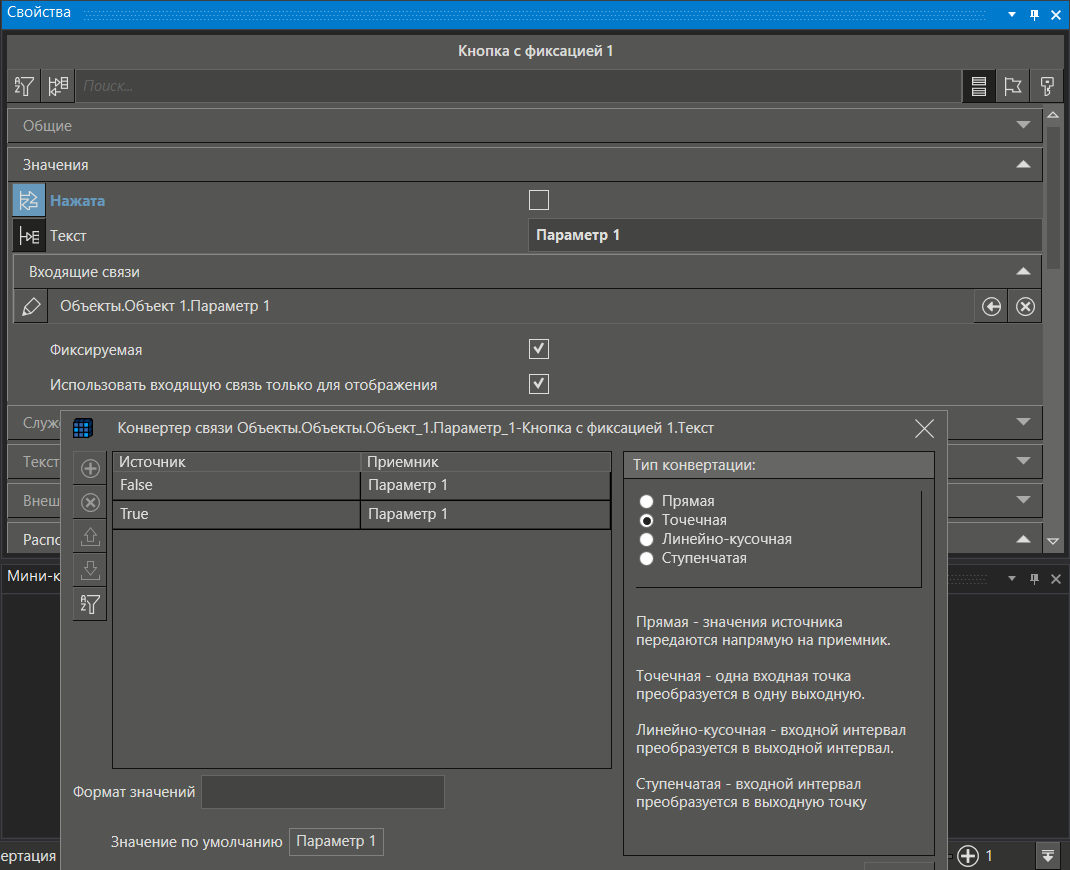Select the Линейно-кусочная radio option
Viewport: 1070px width, 870px height.
tap(647, 539)
